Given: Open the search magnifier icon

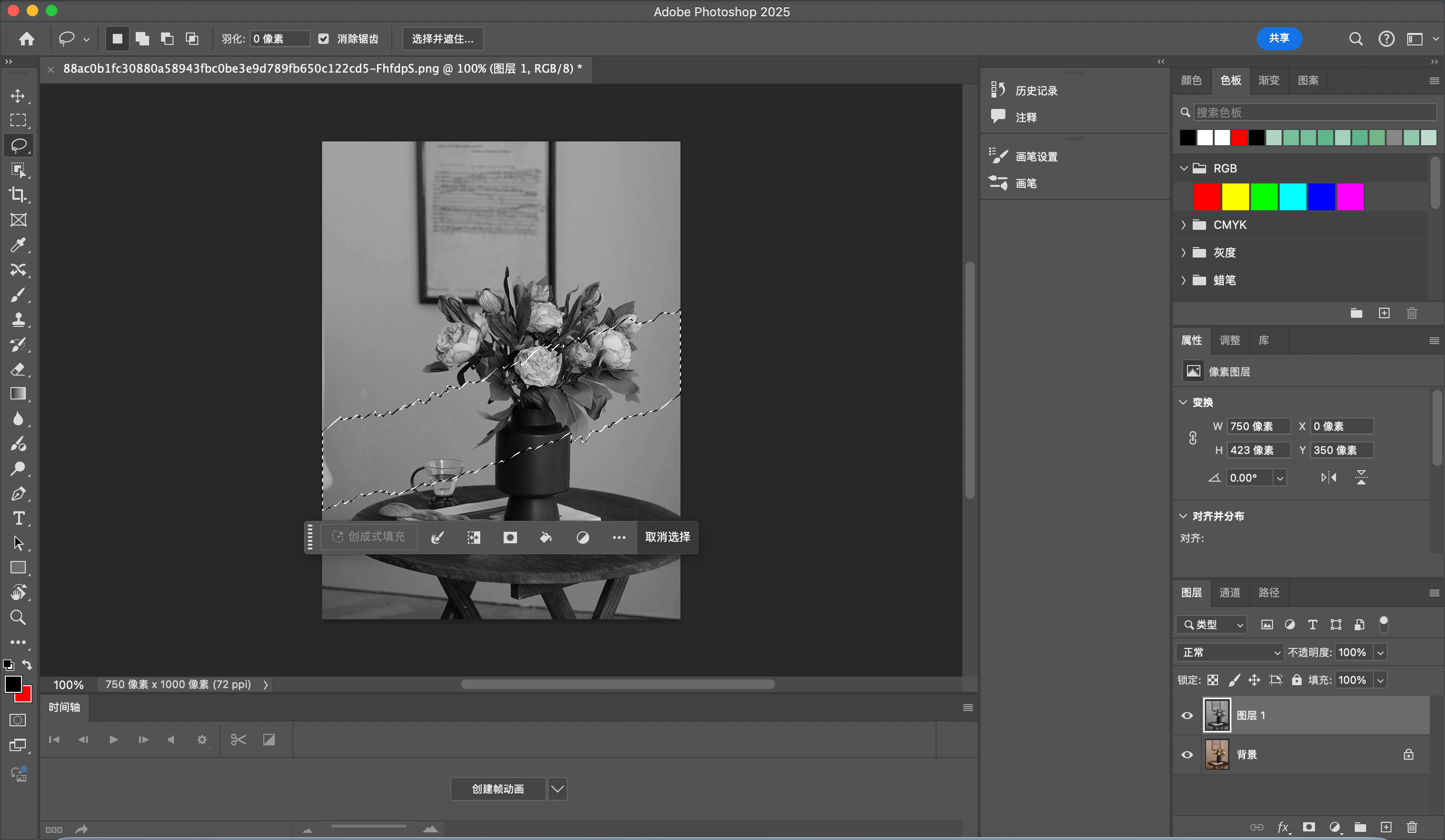Looking at the screenshot, I should pyautogui.click(x=1356, y=38).
